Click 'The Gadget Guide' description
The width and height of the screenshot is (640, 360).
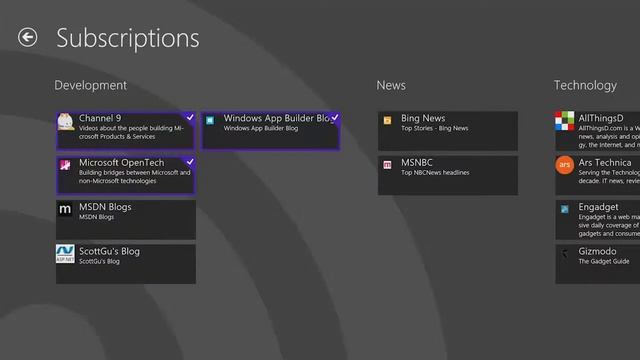click(x=604, y=261)
